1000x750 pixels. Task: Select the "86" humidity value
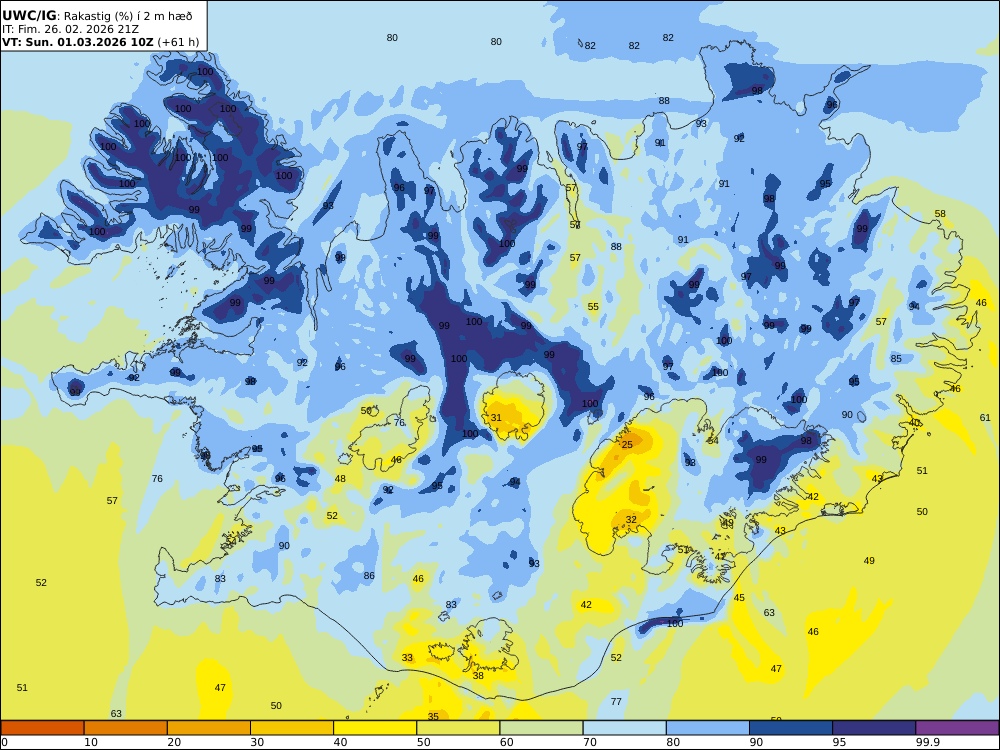[369, 576]
